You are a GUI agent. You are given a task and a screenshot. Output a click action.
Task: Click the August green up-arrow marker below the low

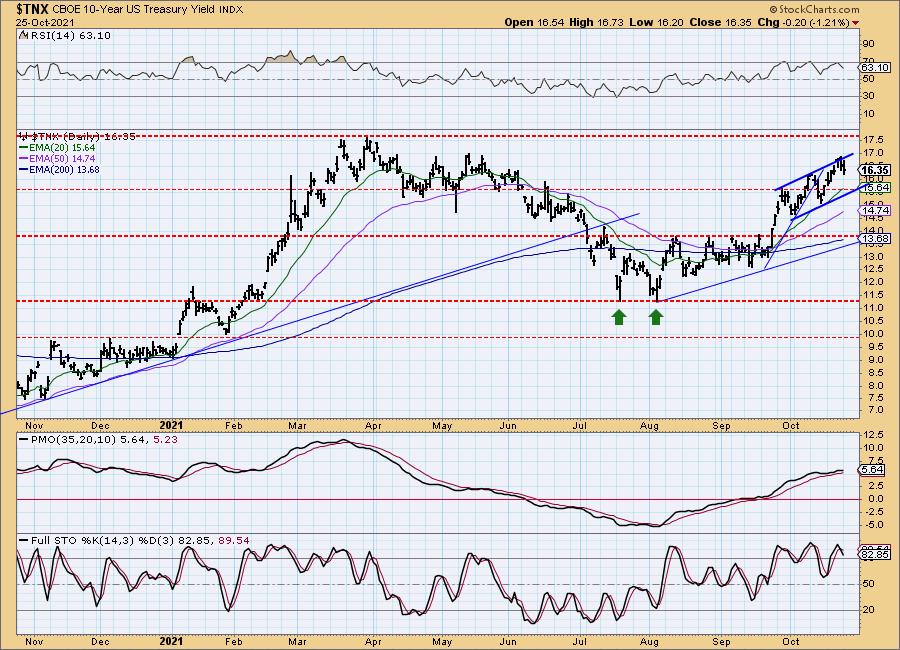tap(656, 318)
